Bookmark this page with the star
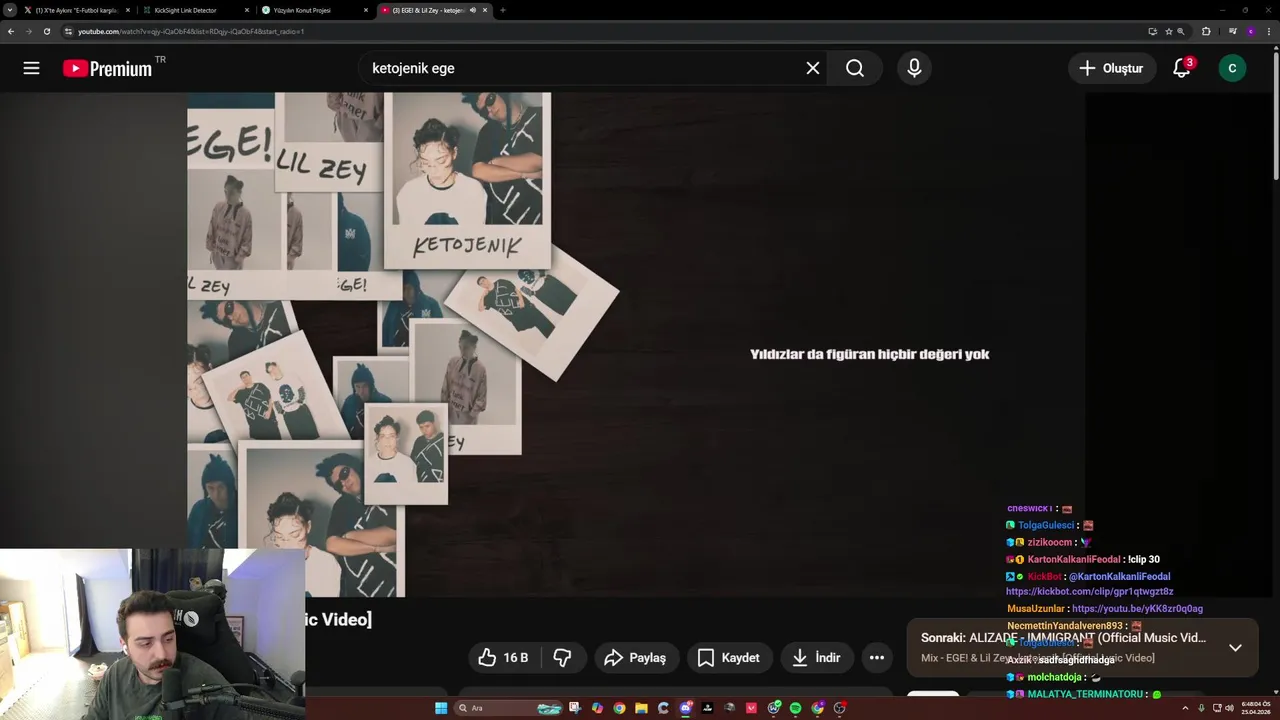 click(1168, 31)
